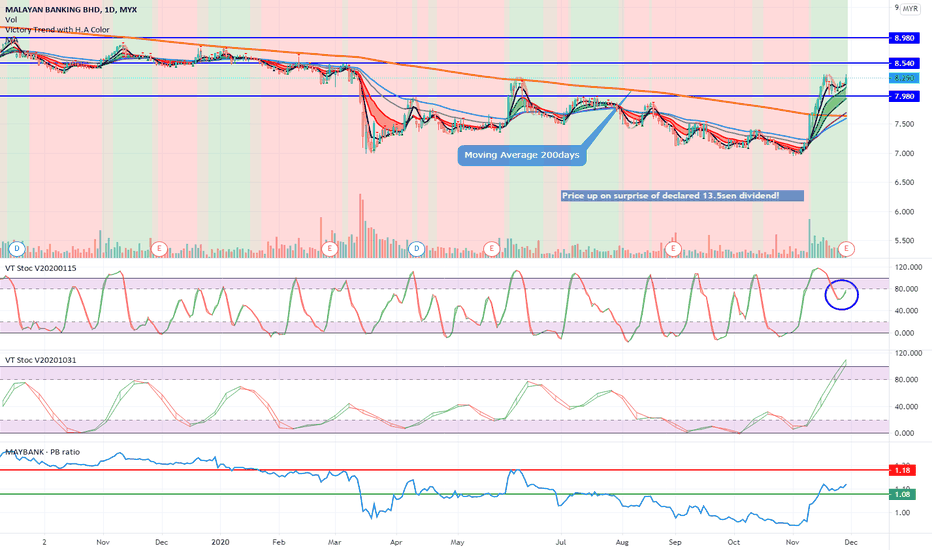
Task: Click the Sep label on time axis
Action: [x=675, y=542]
